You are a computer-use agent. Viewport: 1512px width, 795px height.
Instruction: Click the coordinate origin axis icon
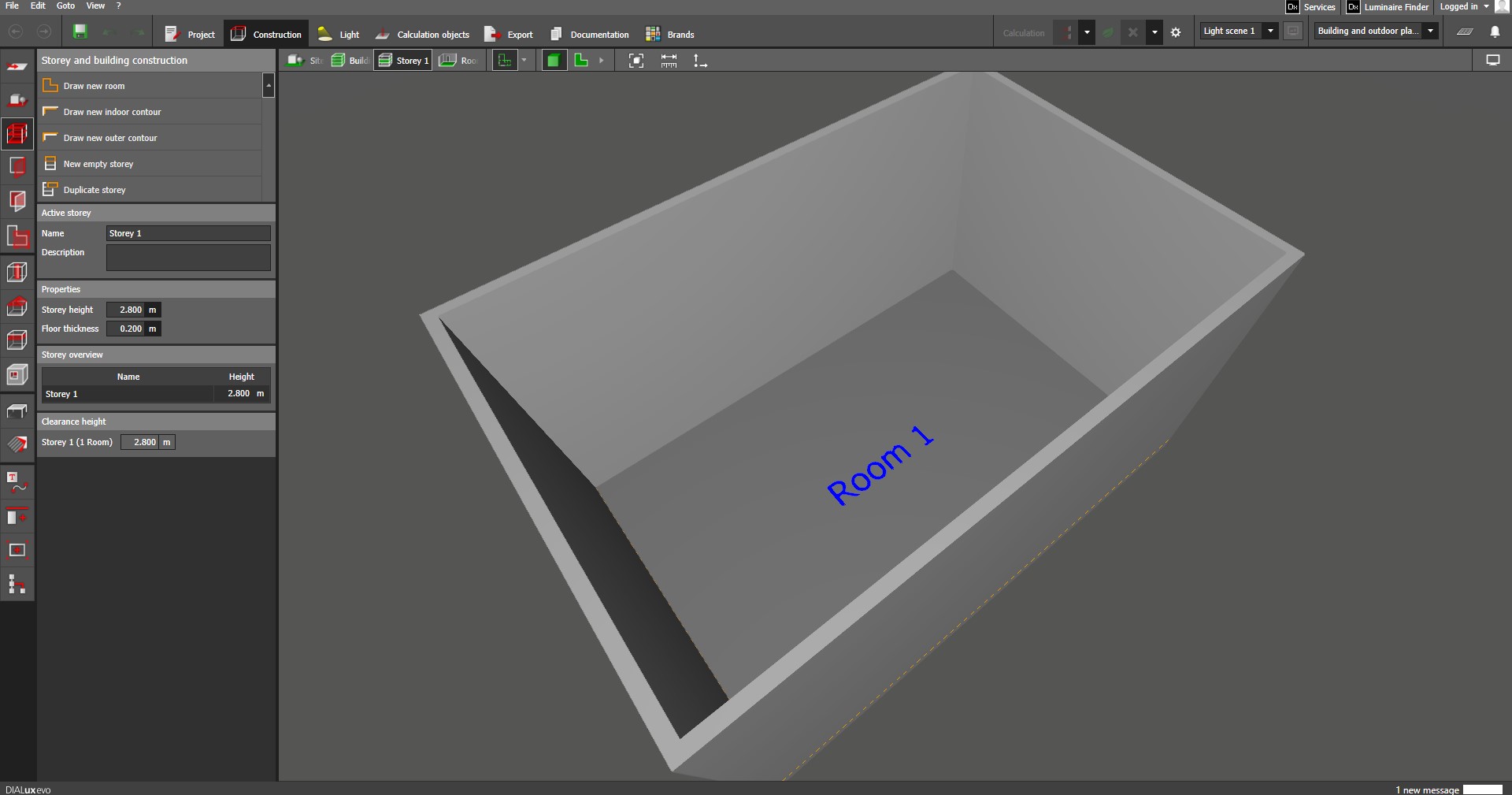pos(699,61)
